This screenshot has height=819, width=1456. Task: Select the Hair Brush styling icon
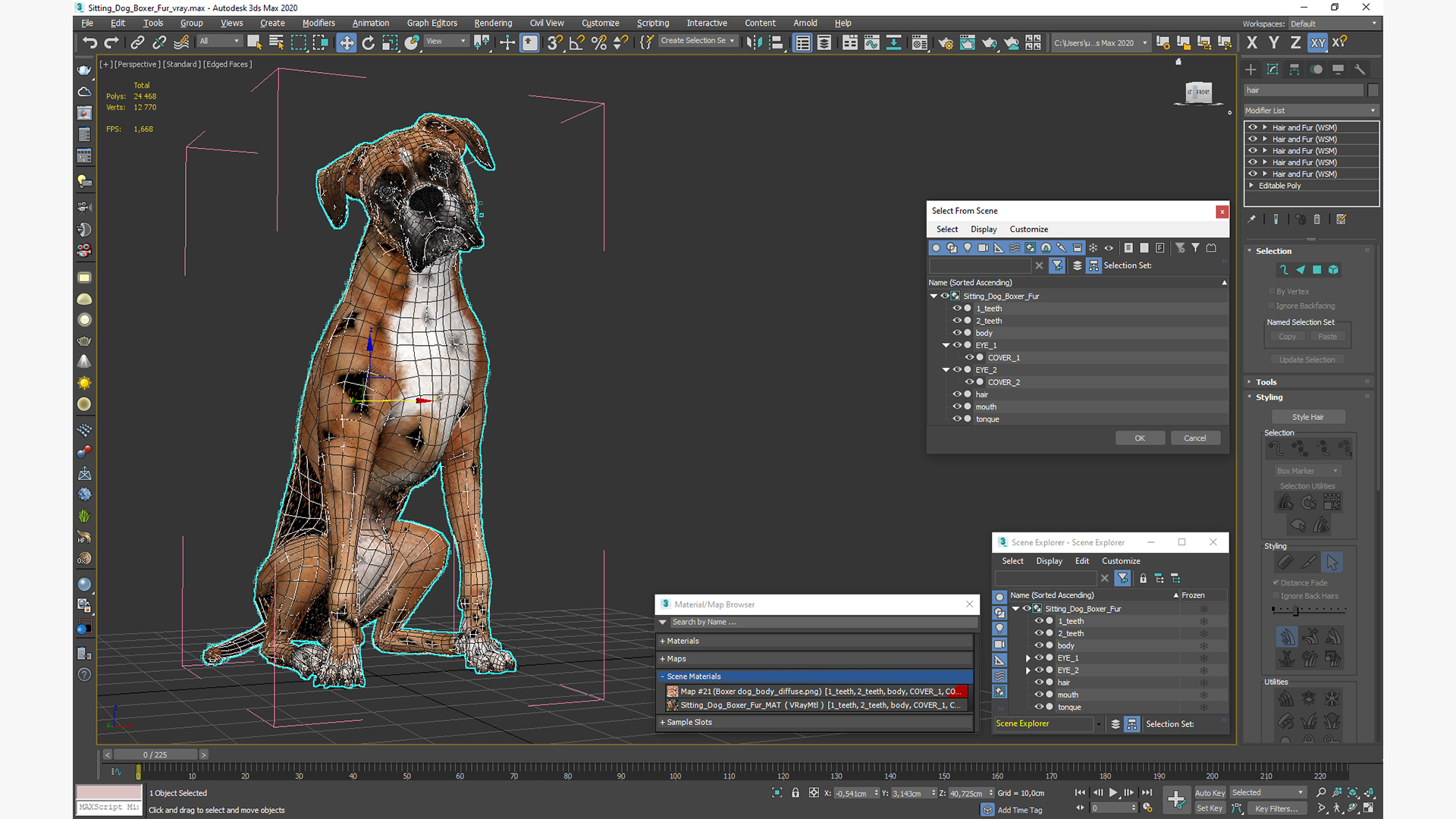tap(1285, 562)
